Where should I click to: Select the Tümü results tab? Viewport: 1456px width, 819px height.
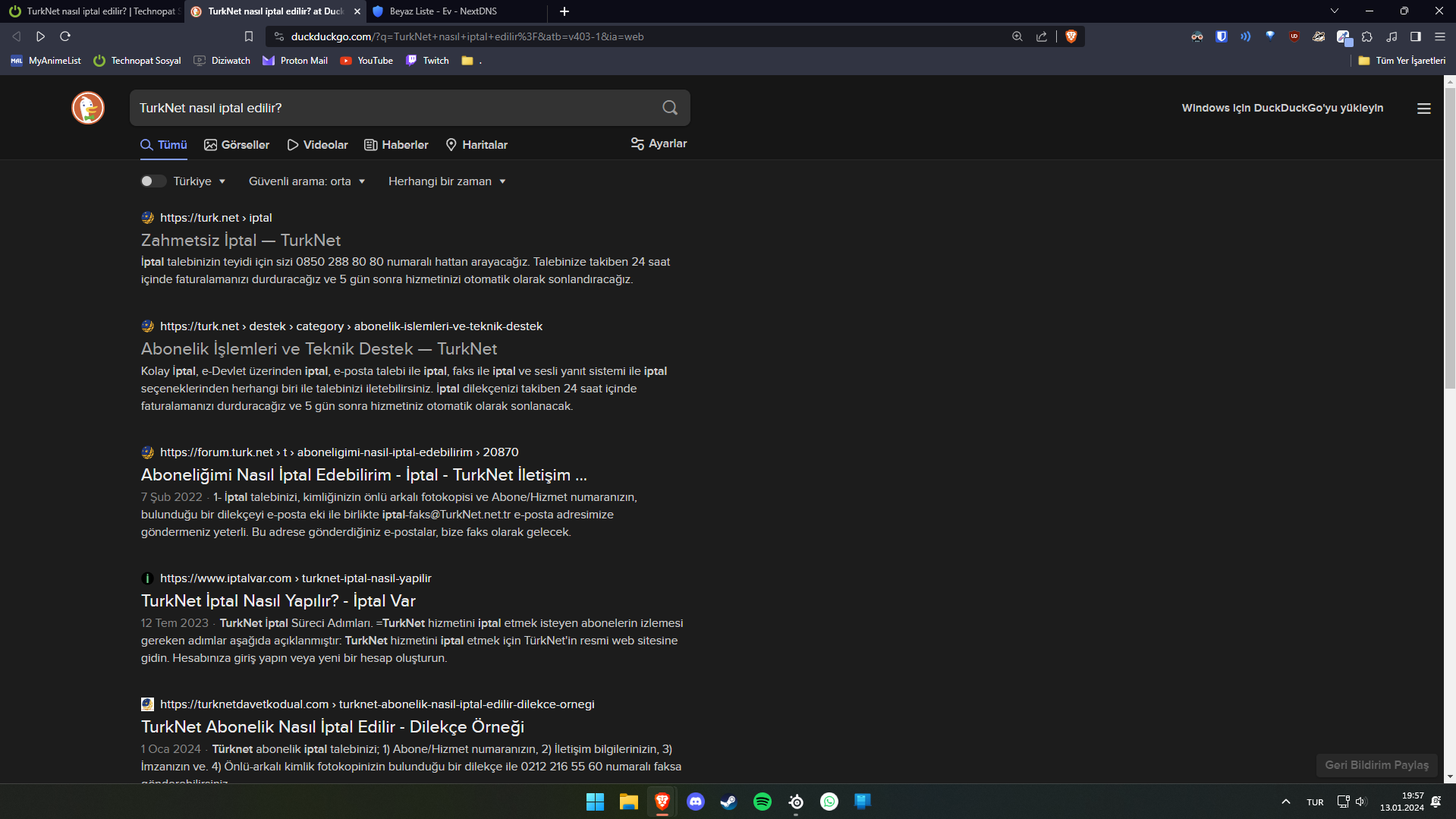pos(164,145)
